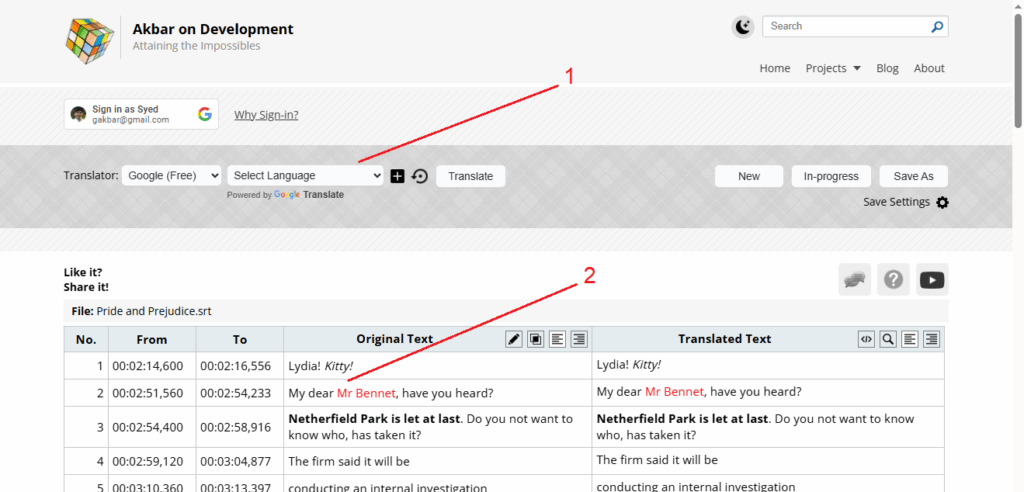Click the history restore icon beside Translate
Image resolution: width=1024 pixels, height=492 pixels.
click(x=420, y=176)
